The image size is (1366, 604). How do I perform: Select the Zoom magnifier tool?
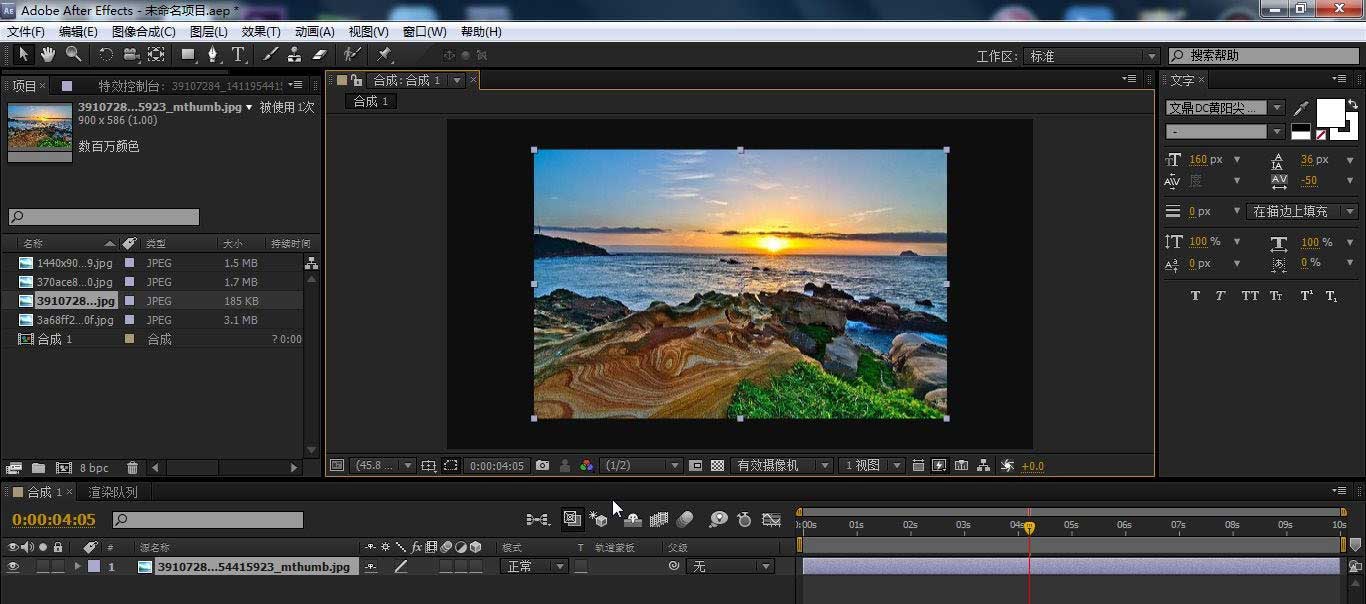(73, 55)
